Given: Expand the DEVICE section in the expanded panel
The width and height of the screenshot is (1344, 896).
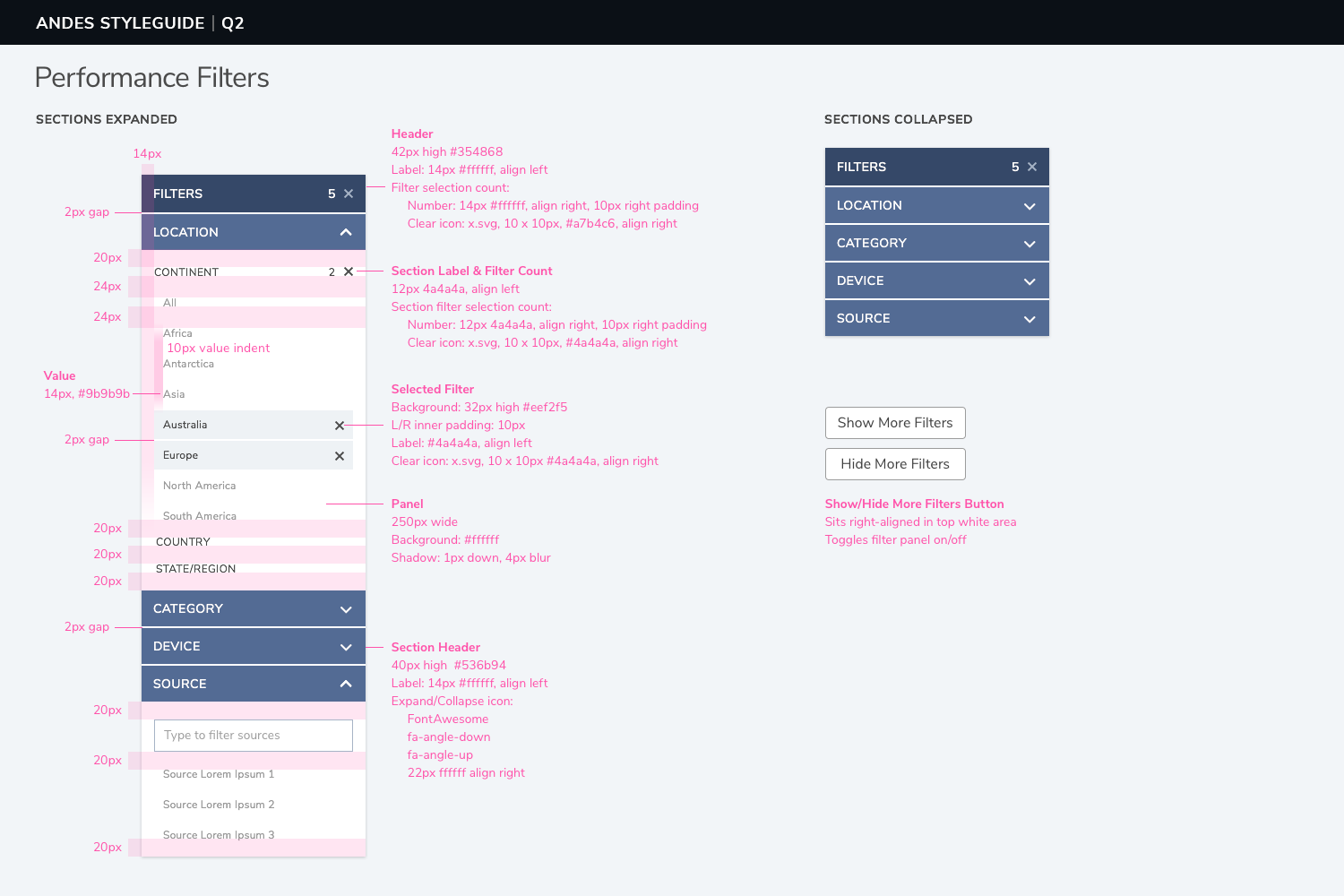Looking at the screenshot, I should [x=346, y=647].
